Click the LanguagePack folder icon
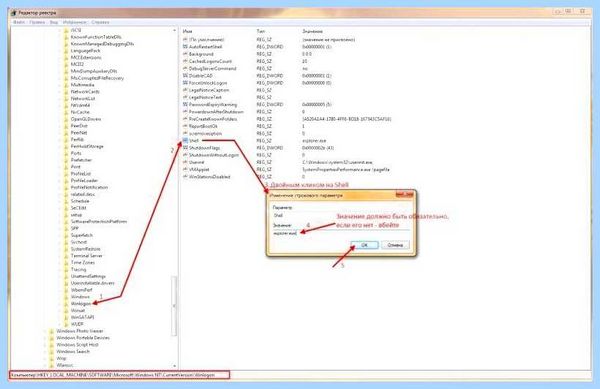The height and width of the screenshot is (389, 600). (66, 51)
